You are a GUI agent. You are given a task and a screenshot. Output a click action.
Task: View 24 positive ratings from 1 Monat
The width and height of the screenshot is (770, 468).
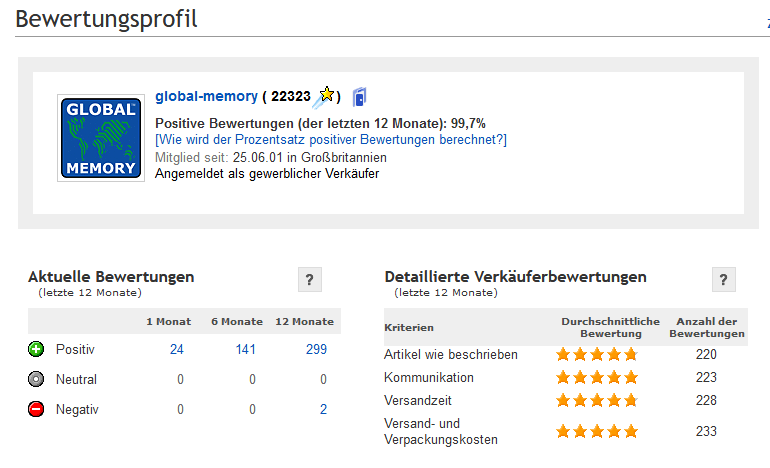point(177,349)
